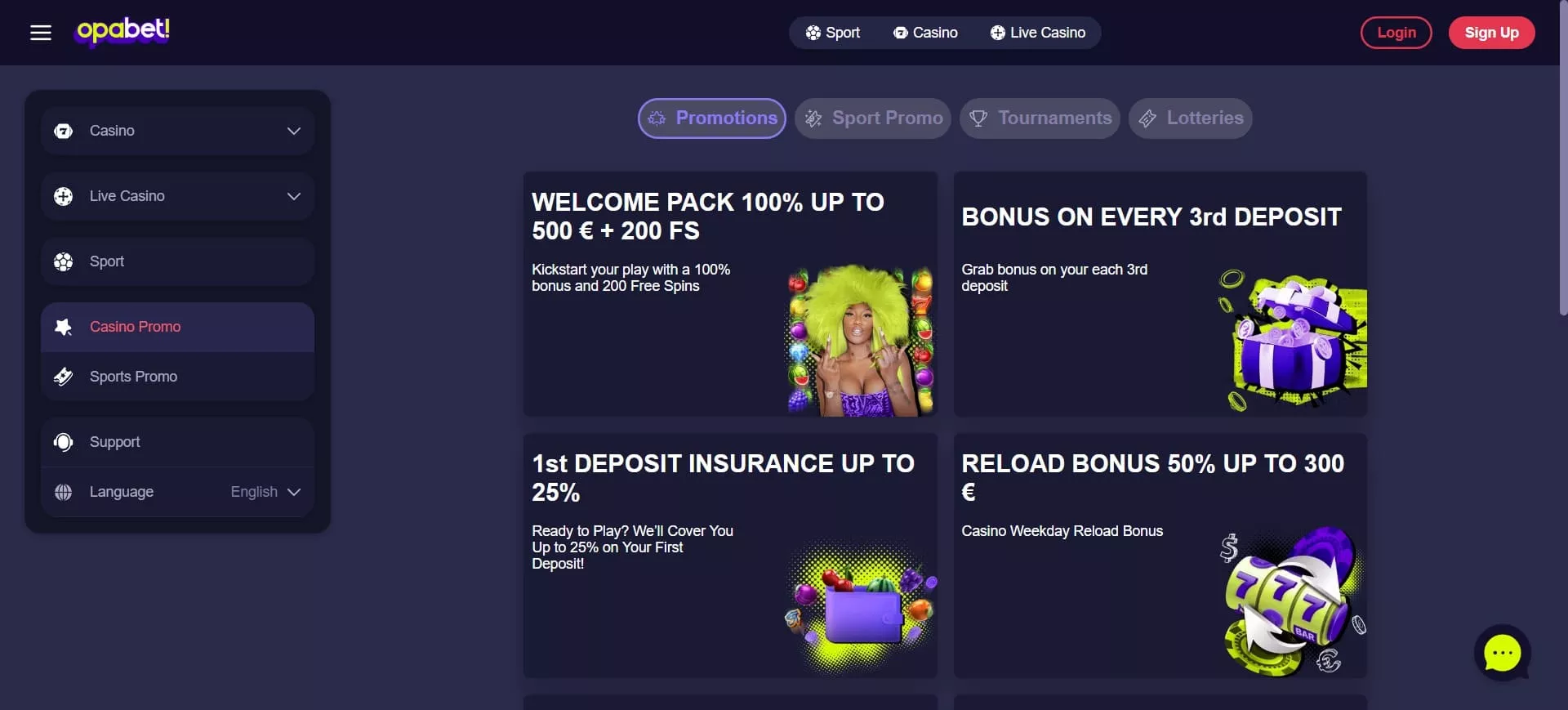Open the hamburger menu icon
1568x710 pixels.
pyautogui.click(x=41, y=33)
